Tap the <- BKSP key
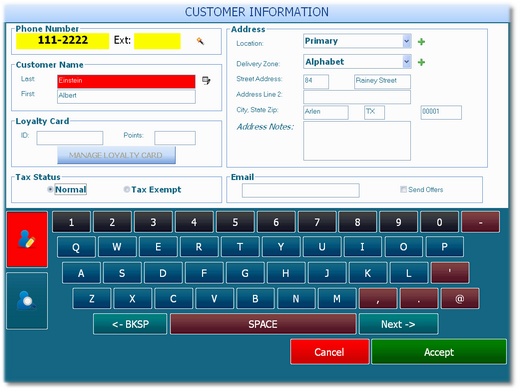 point(130,324)
